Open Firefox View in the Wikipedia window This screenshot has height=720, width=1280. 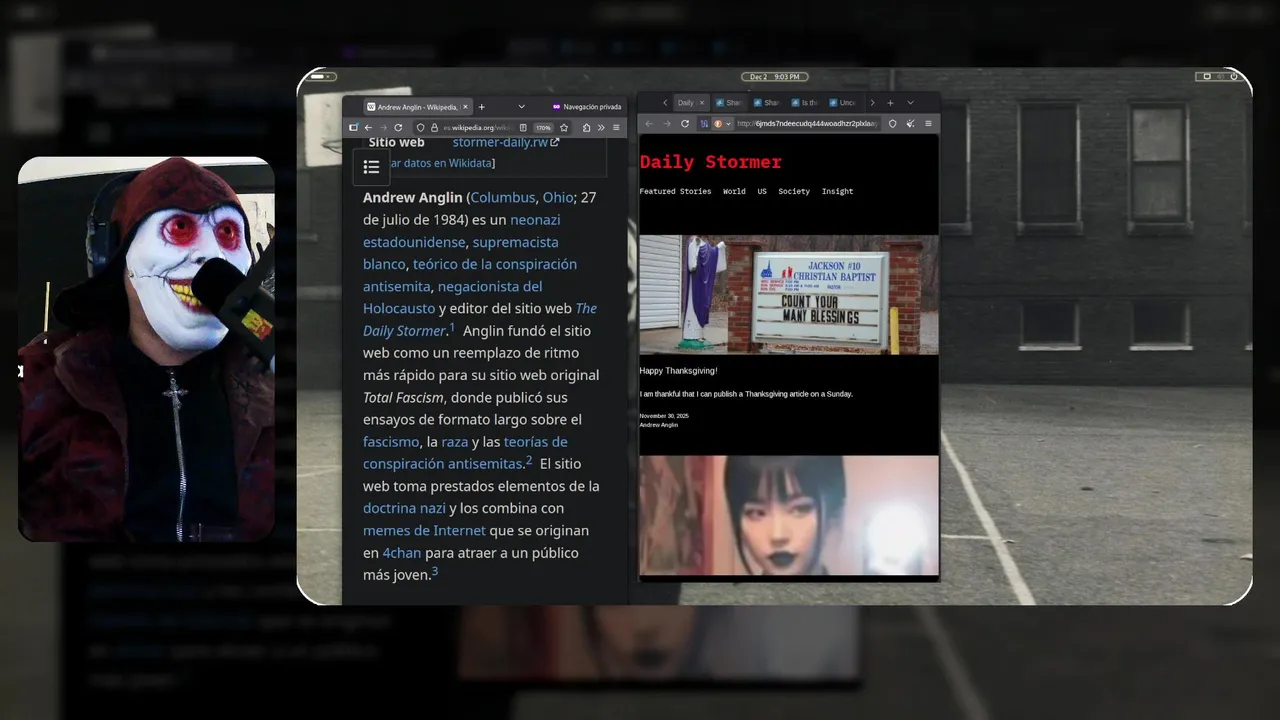click(353, 127)
